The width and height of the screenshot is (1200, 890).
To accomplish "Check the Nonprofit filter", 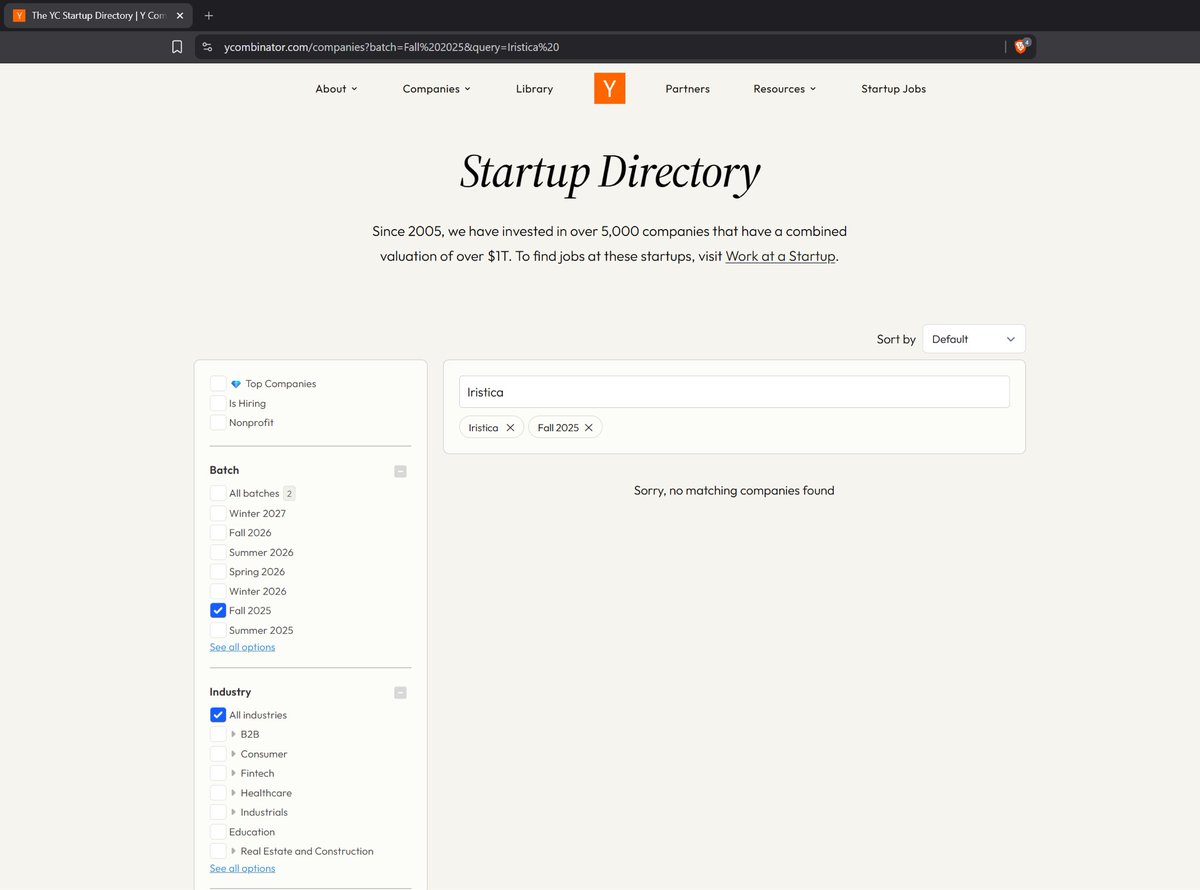I will (x=218, y=423).
